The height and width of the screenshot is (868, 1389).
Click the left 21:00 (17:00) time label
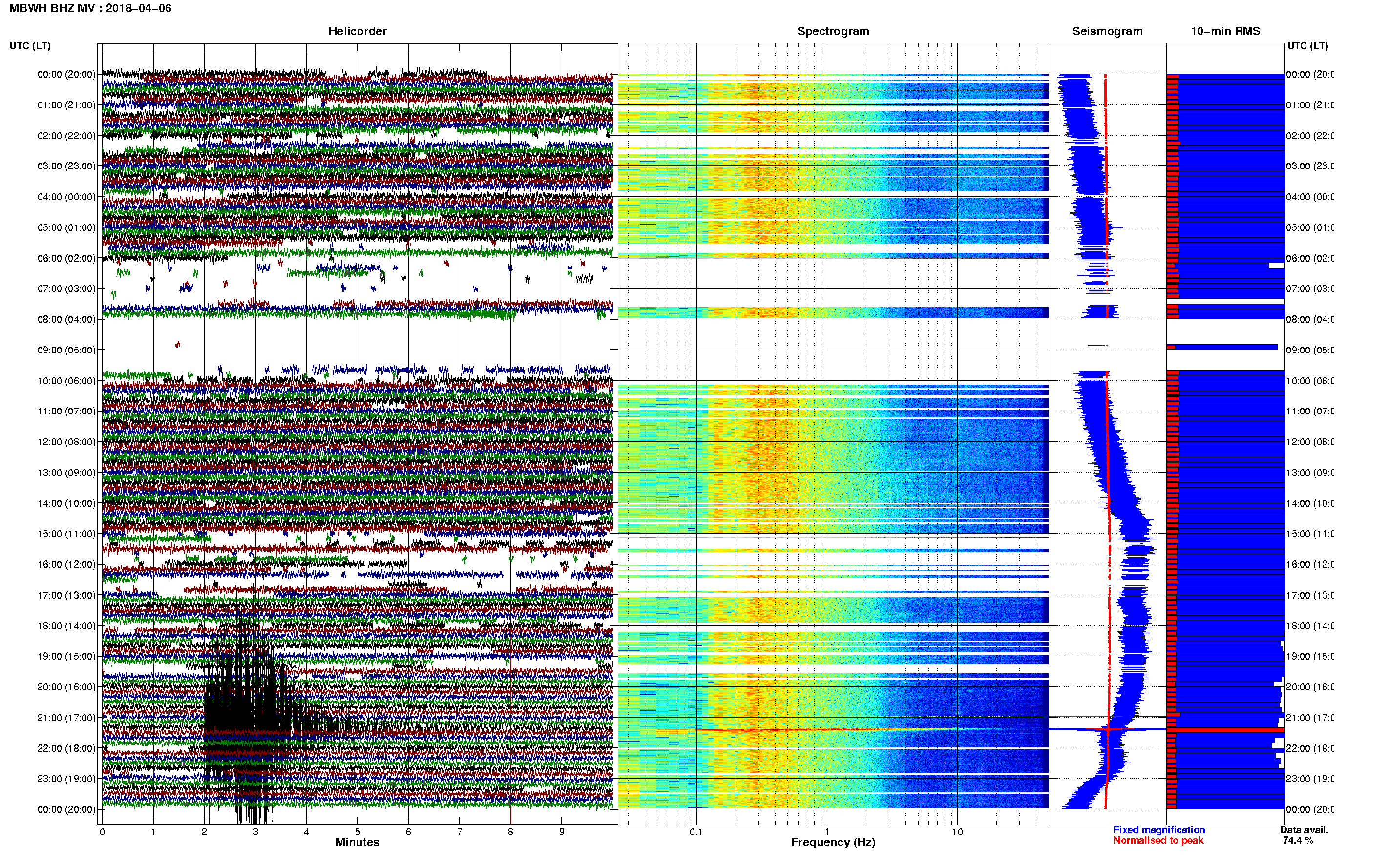point(66,718)
